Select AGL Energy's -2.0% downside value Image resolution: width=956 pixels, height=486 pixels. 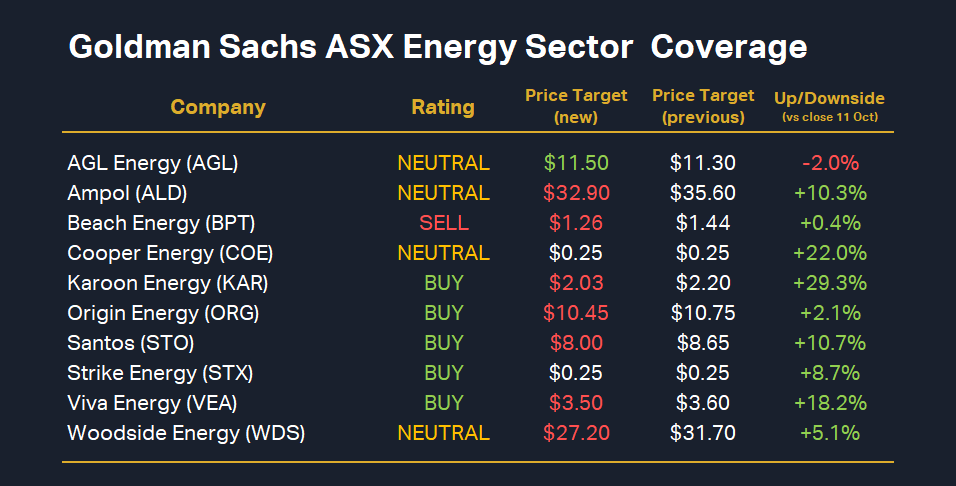(x=829, y=163)
